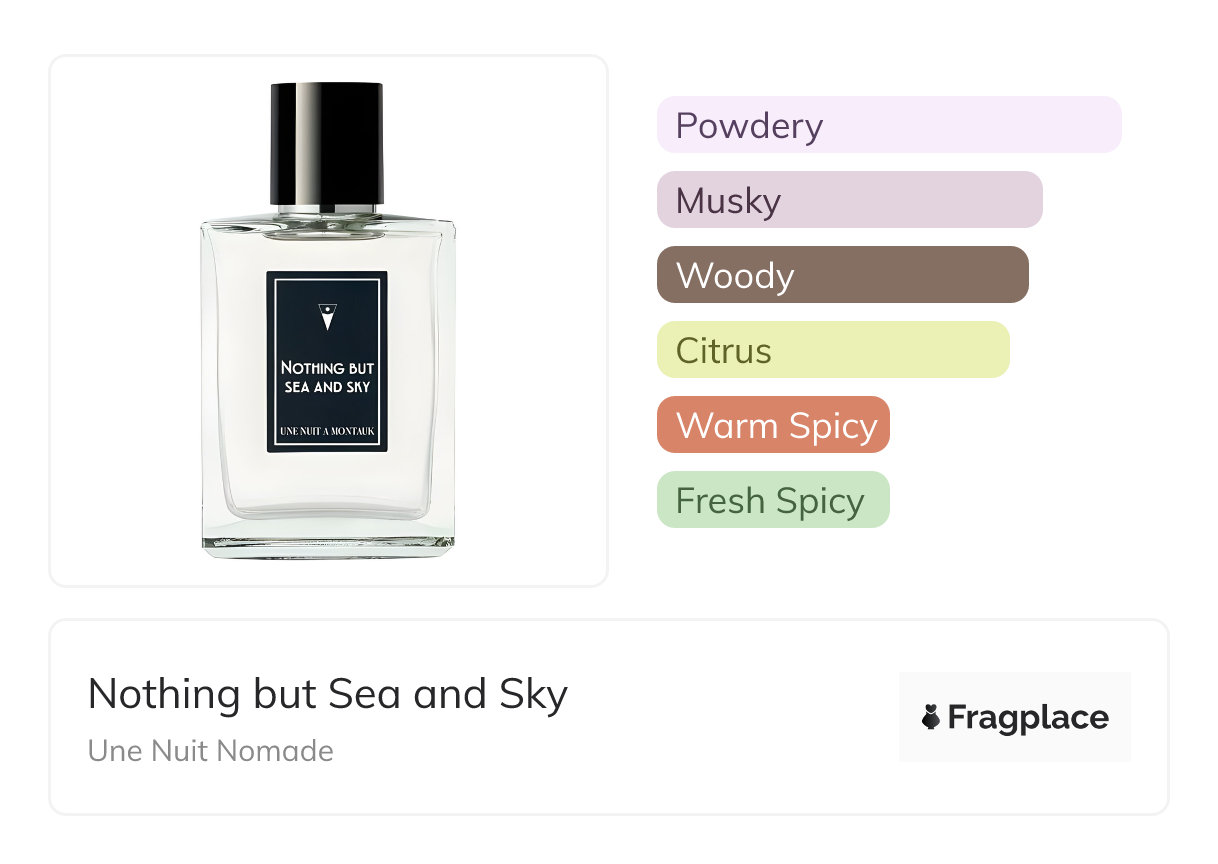The width and height of the screenshot is (1218, 864).
Task: Click the dark navy label on bottle
Action: pyautogui.click(x=327, y=362)
